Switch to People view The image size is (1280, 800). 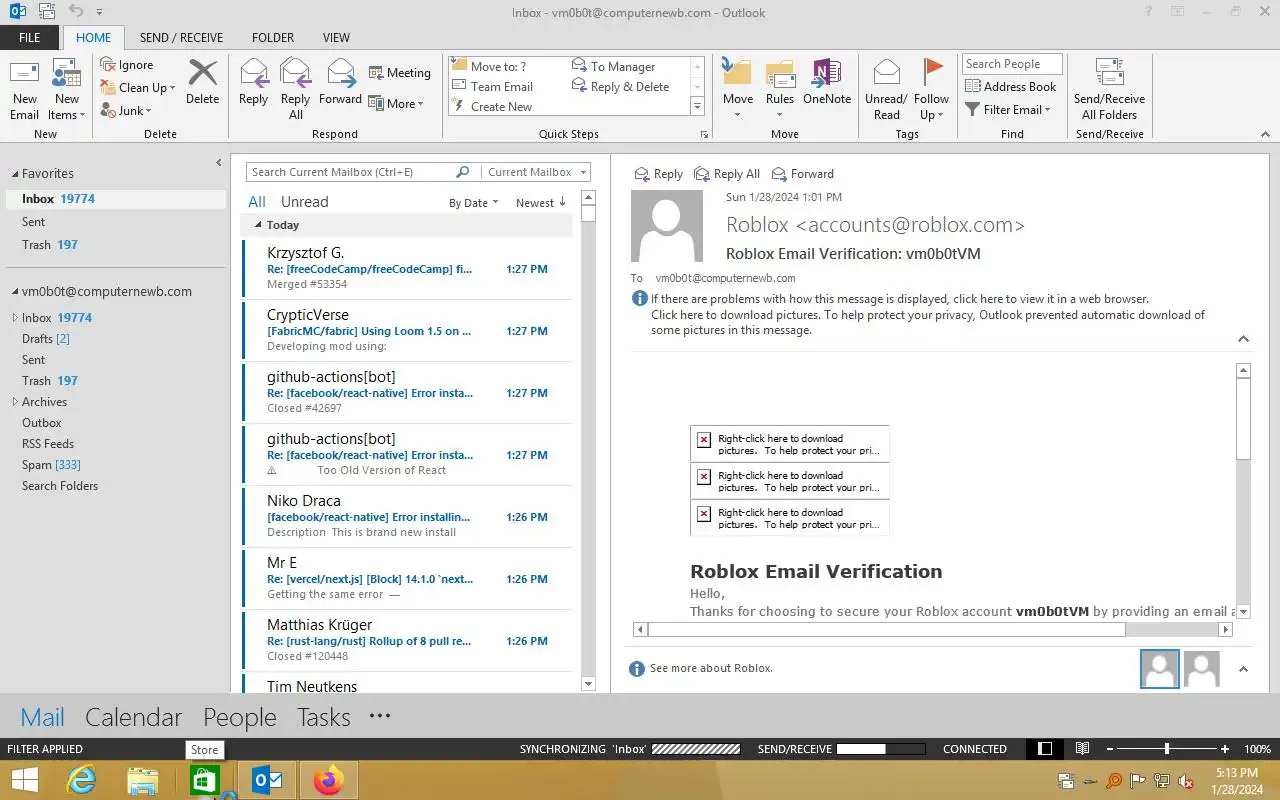pyautogui.click(x=239, y=717)
